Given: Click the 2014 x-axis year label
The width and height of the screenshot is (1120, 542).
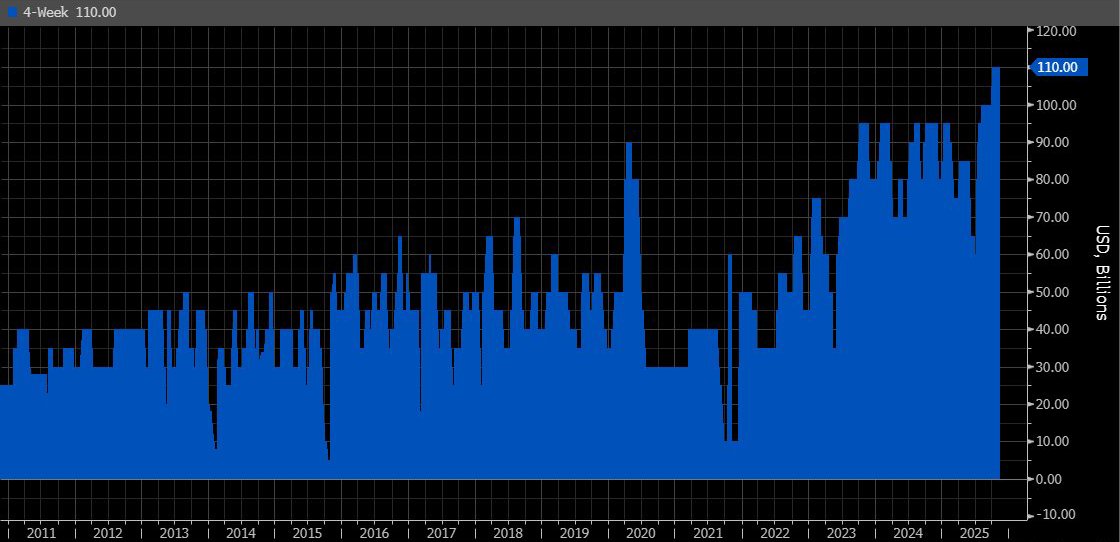Looking at the screenshot, I should coord(241,533).
